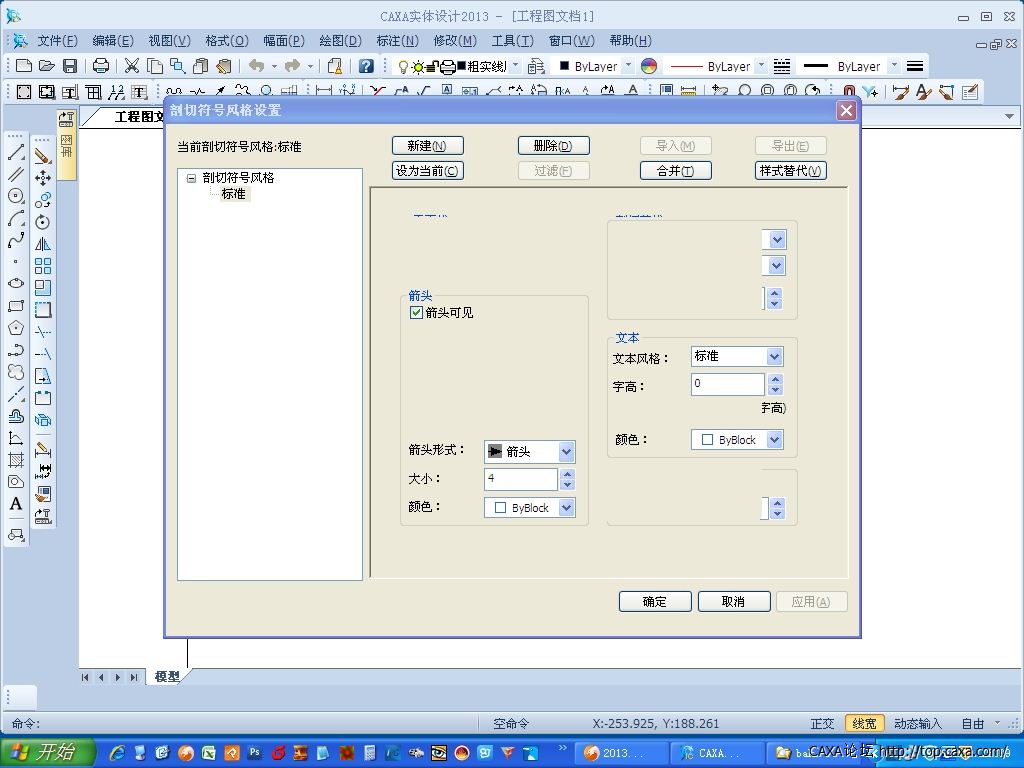This screenshot has width=1024, height=768.
Task: Open the 箭头形式 dropdown
Action: pyautogui.click(x=566, y=452)
